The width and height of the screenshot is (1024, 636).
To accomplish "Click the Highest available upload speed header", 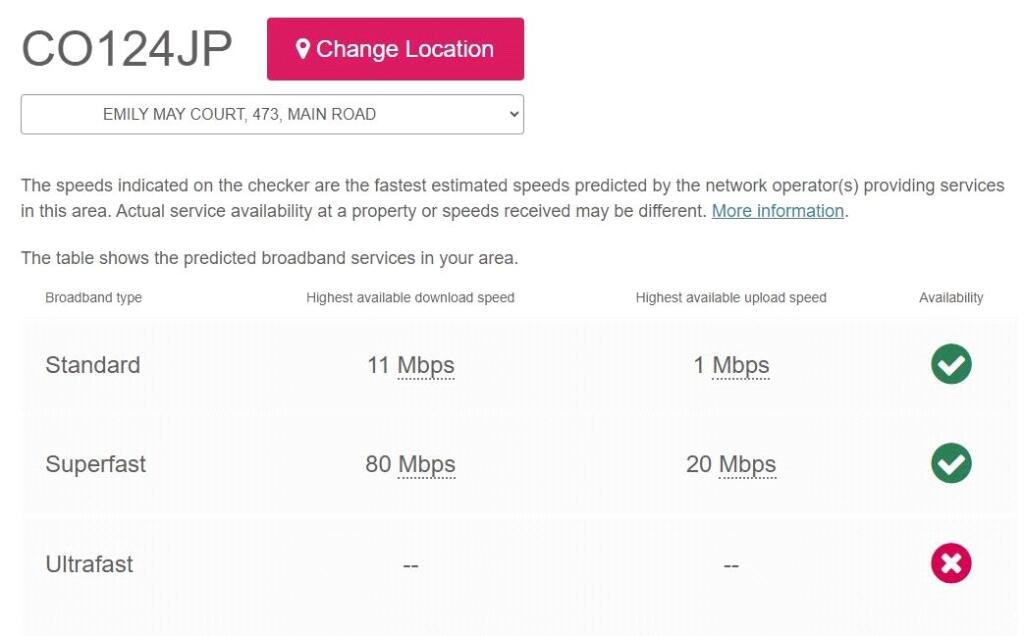I will [731, 297].
